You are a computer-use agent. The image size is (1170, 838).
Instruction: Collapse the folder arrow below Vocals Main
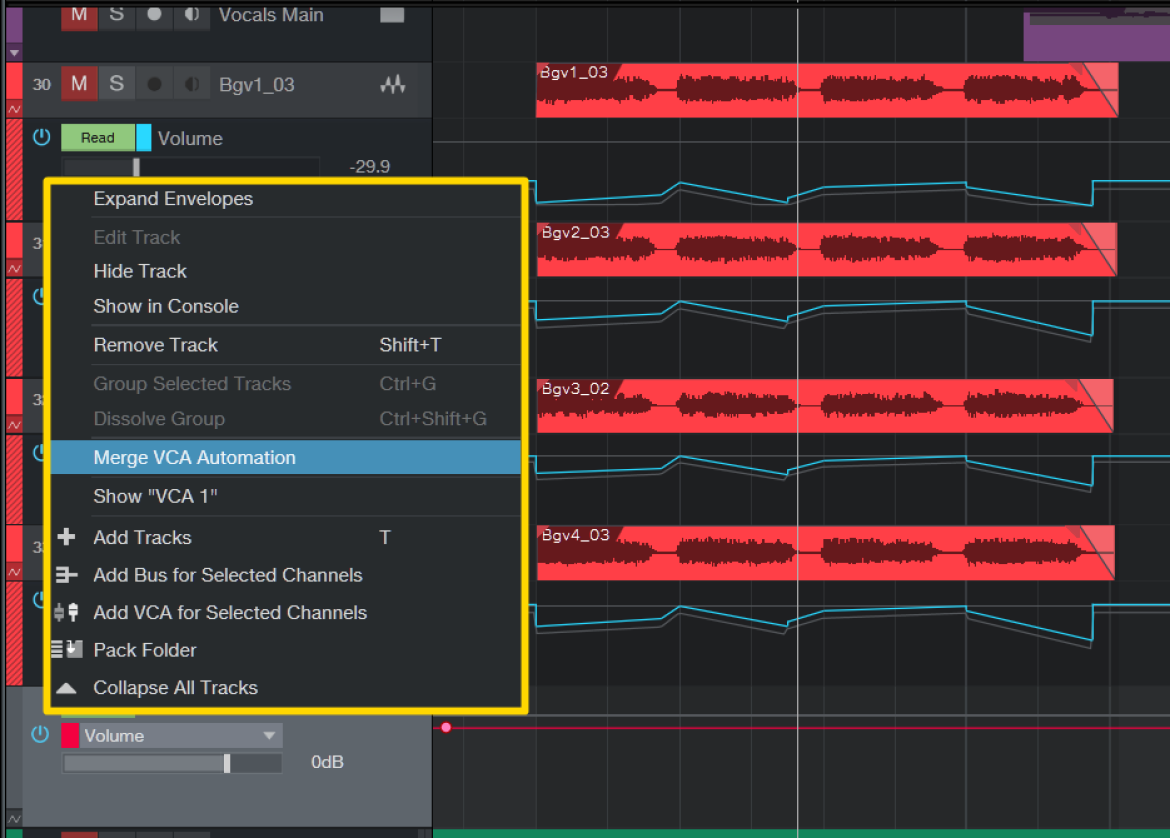click(14, 53)
